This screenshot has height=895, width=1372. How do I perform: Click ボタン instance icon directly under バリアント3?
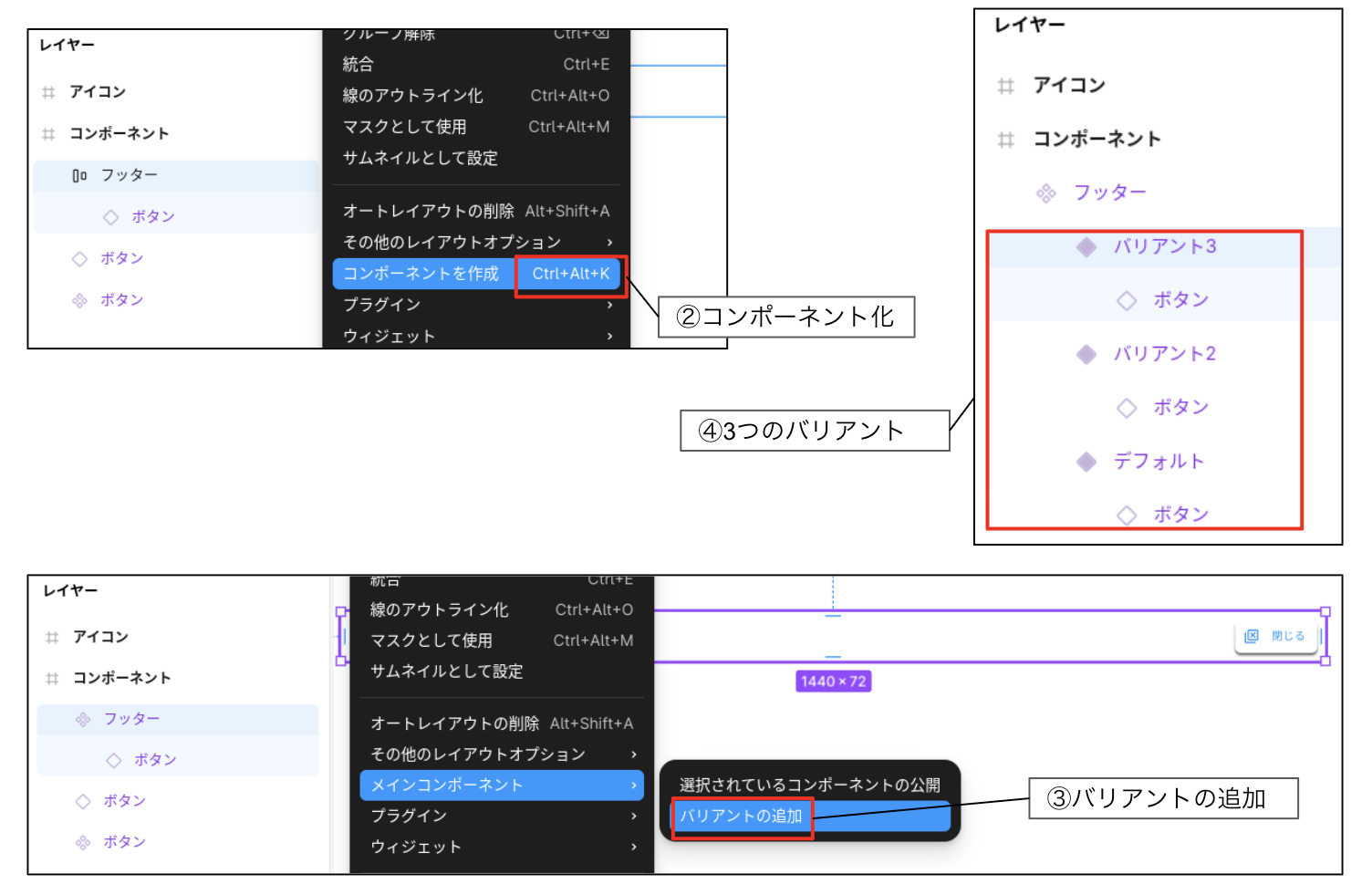(1127, 300)
